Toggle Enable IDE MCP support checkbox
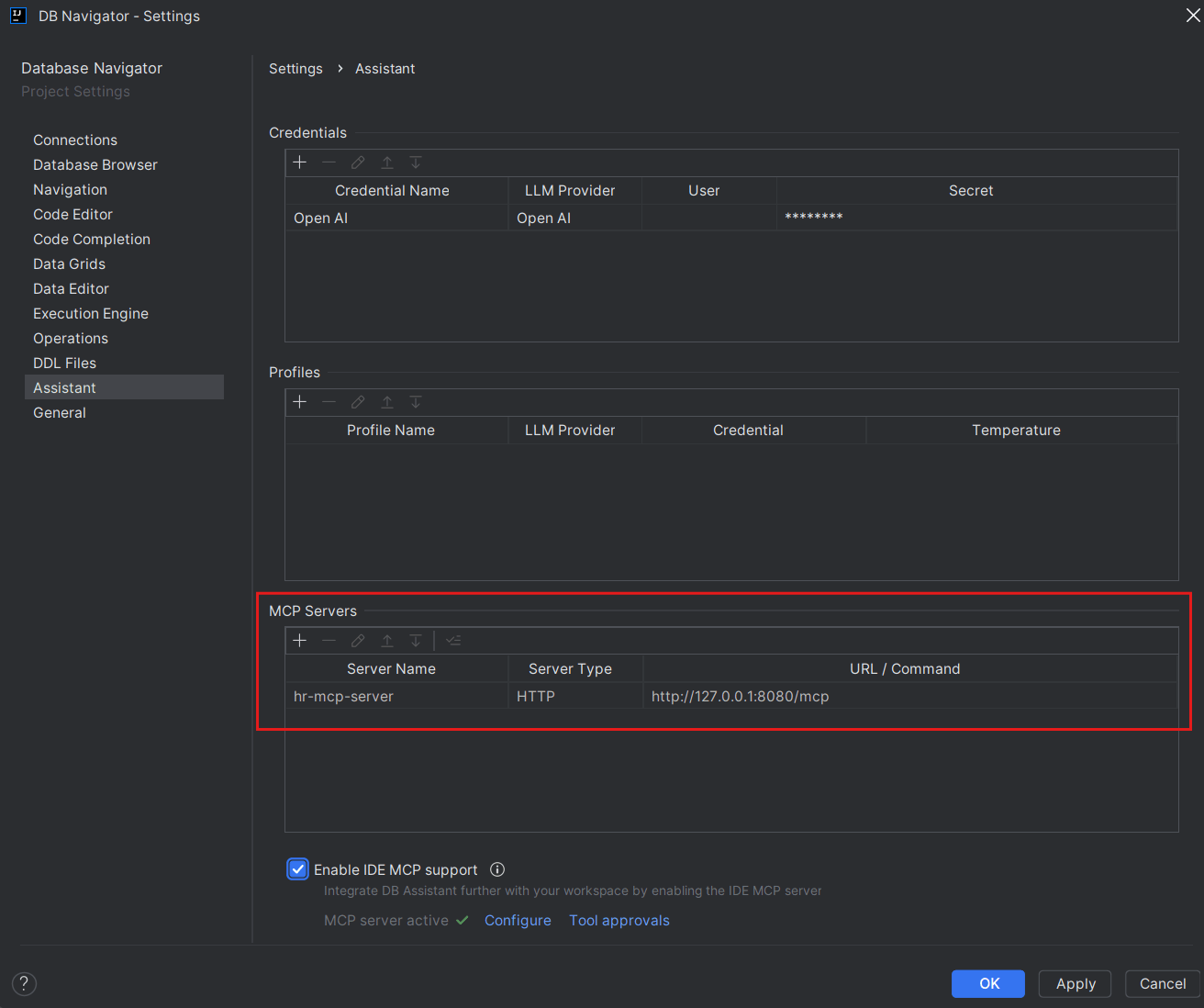The width and height of the screenshot is (1204, 1008). coord(298,869)
